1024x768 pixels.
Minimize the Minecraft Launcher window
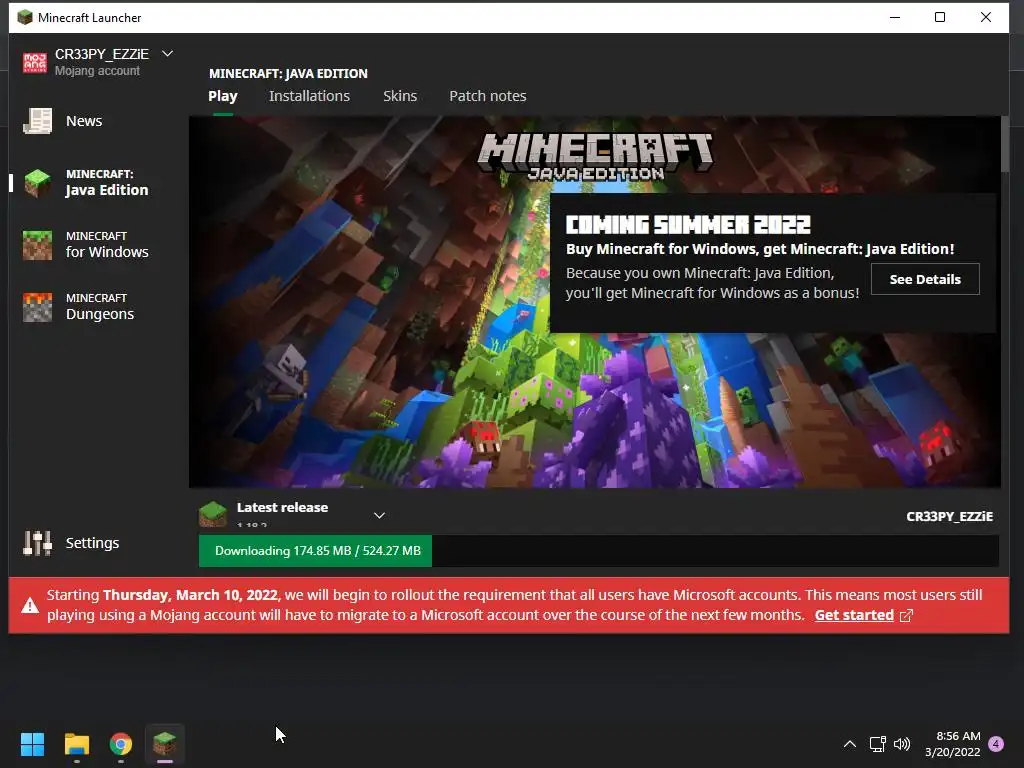click(895, 18)
